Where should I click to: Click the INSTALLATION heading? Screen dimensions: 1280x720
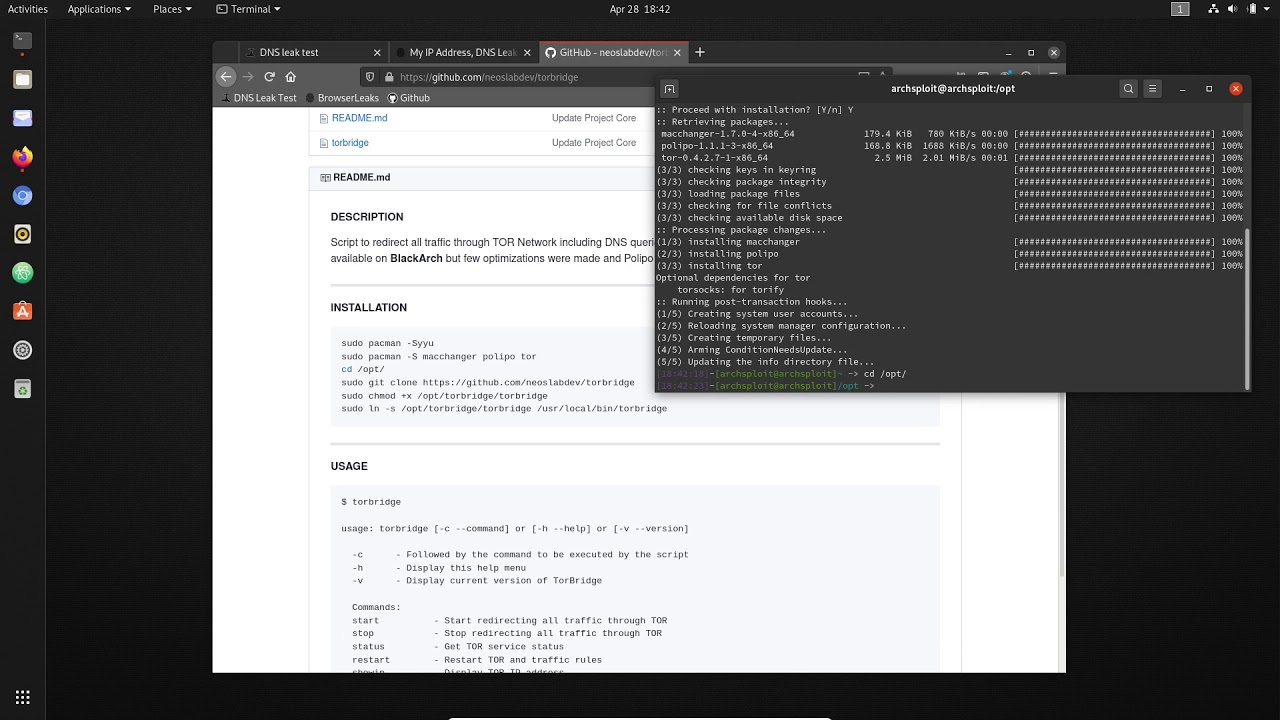pyautogui.click(x=369, y=308)
